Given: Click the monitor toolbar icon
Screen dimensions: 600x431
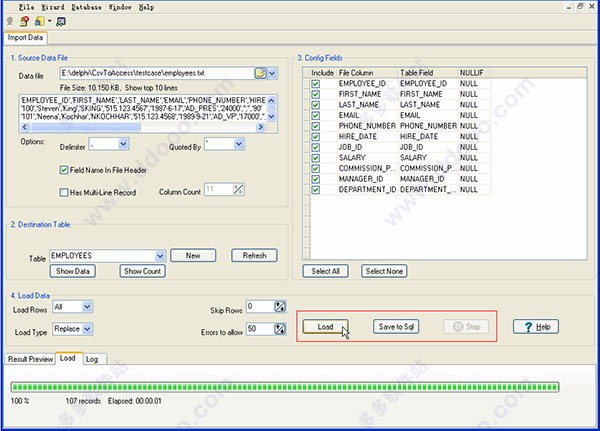Looking at the screenshot, I should click(x=60, y=21).
